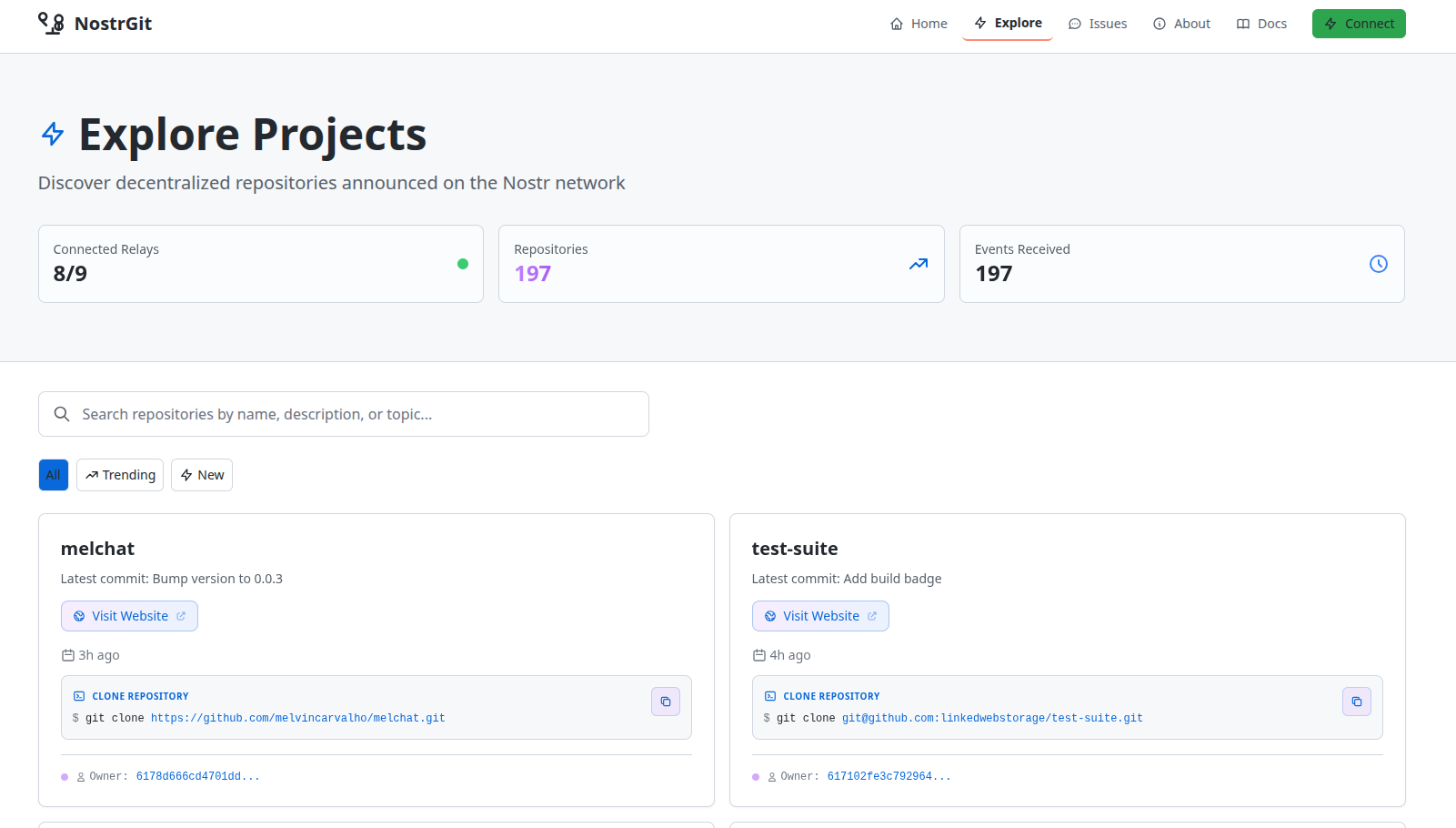This screenshot has height=828, width=1456.
Task: Filter repositories by Trending
Action: (120, 475)
